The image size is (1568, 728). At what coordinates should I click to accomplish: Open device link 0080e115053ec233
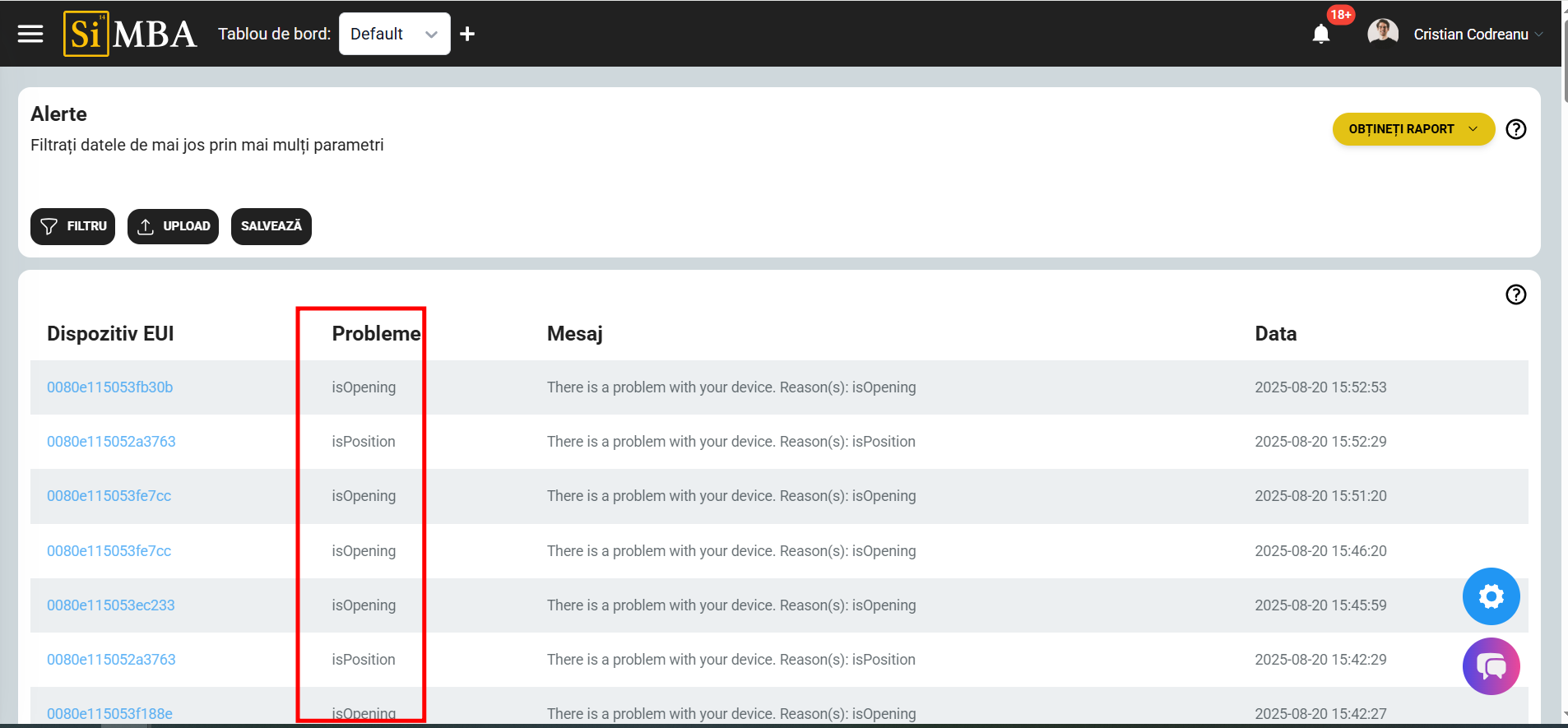[x=111, y=605]
